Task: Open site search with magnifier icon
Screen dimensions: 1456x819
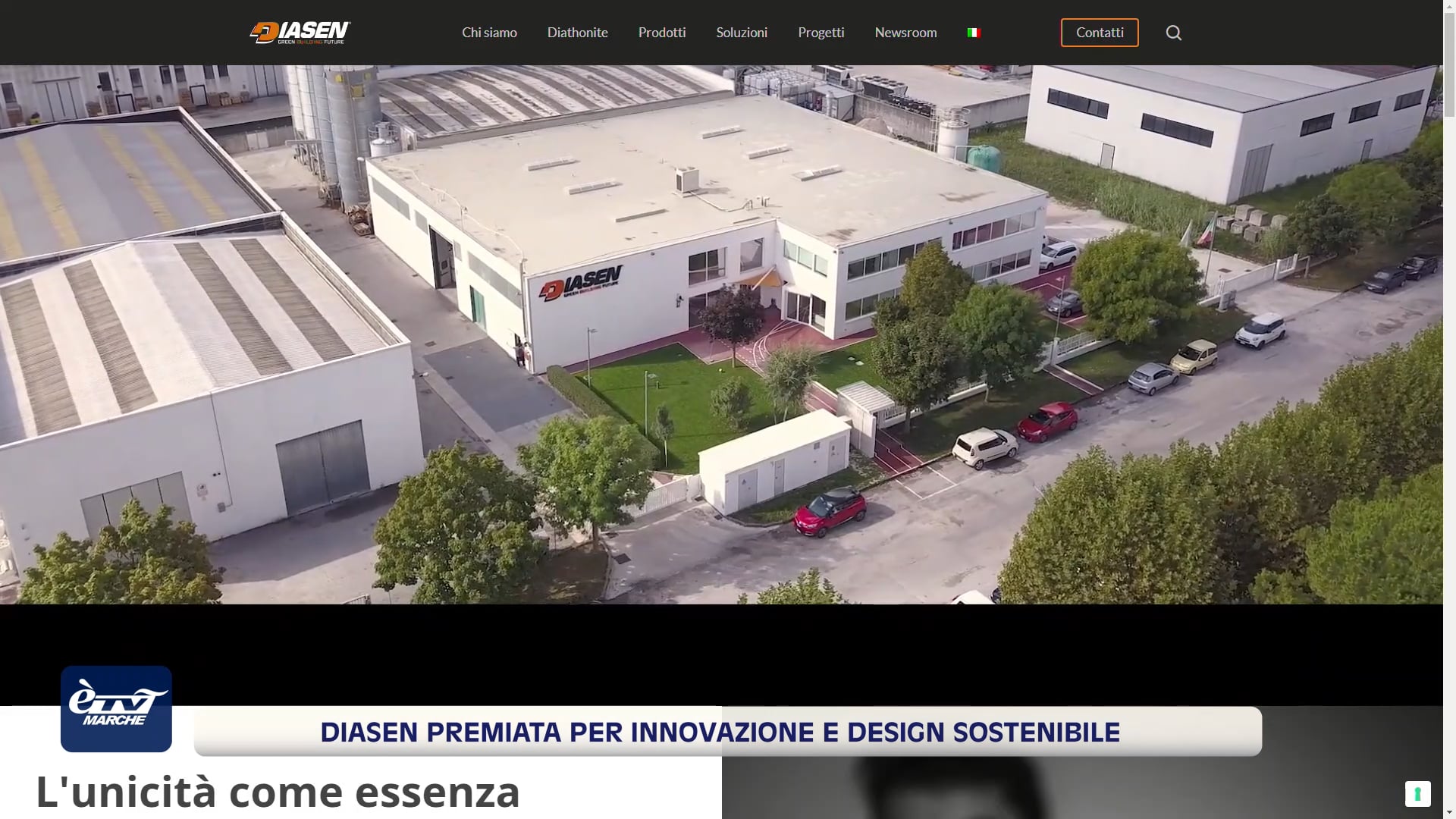Action: pyautogui.click(x=1174, y=33)
